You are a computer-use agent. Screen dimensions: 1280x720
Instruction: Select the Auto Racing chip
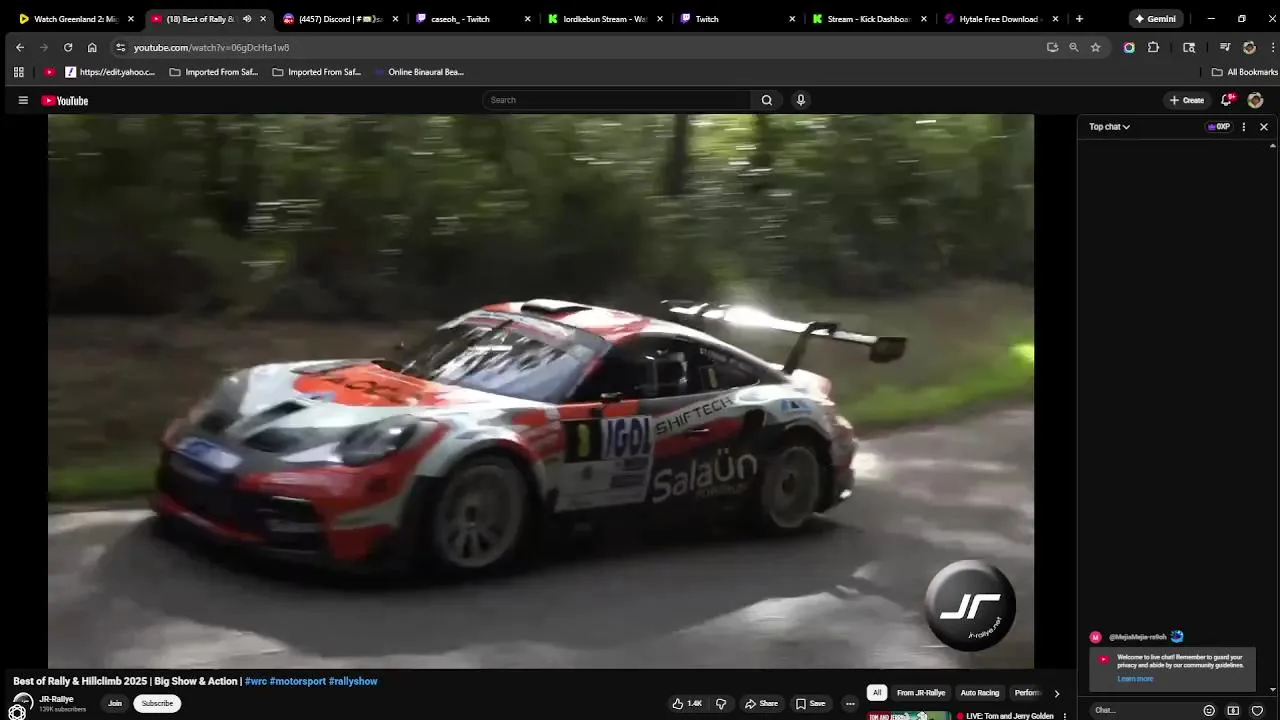[x=980, y=692]
